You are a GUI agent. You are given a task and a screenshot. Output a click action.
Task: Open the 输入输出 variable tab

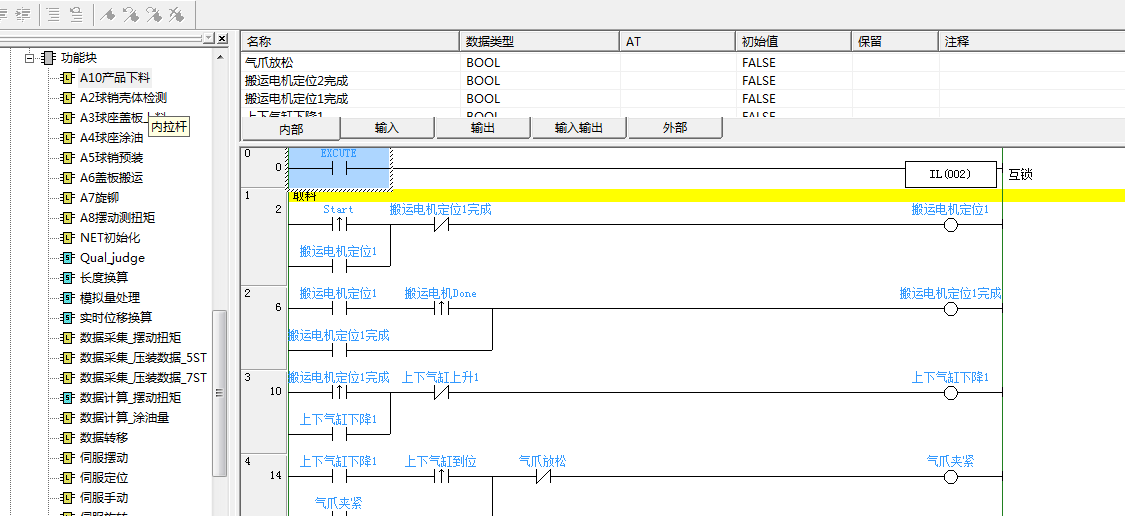tap(579, 128)
